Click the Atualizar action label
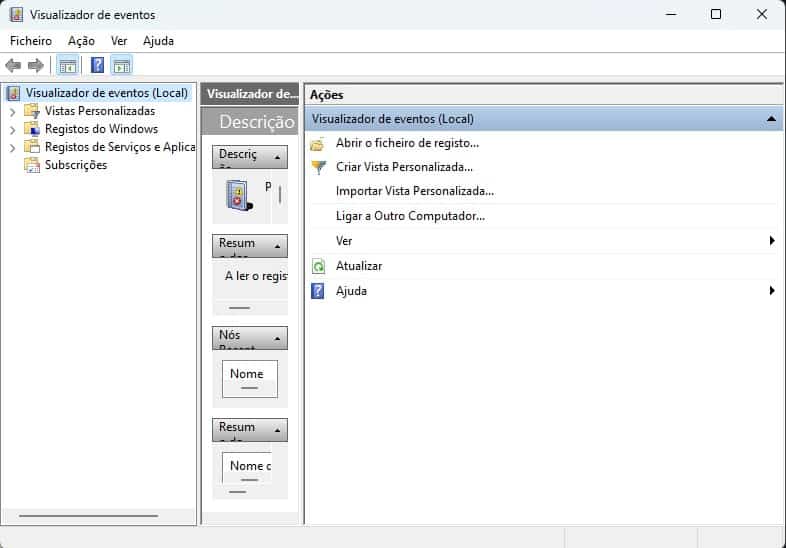786x548 pixels. pos(359,266)
